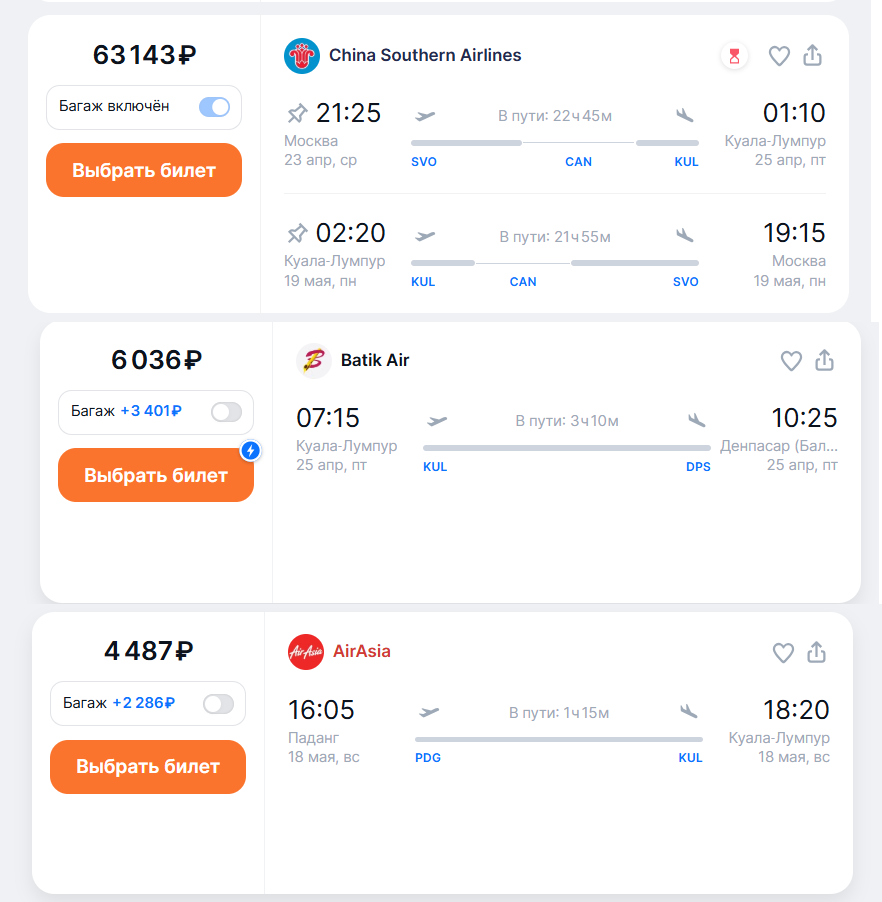The height and width of the screenshot is (902, 882).
Task: Click the blue lightning badge on Batik button
Action: pos(251,451)
